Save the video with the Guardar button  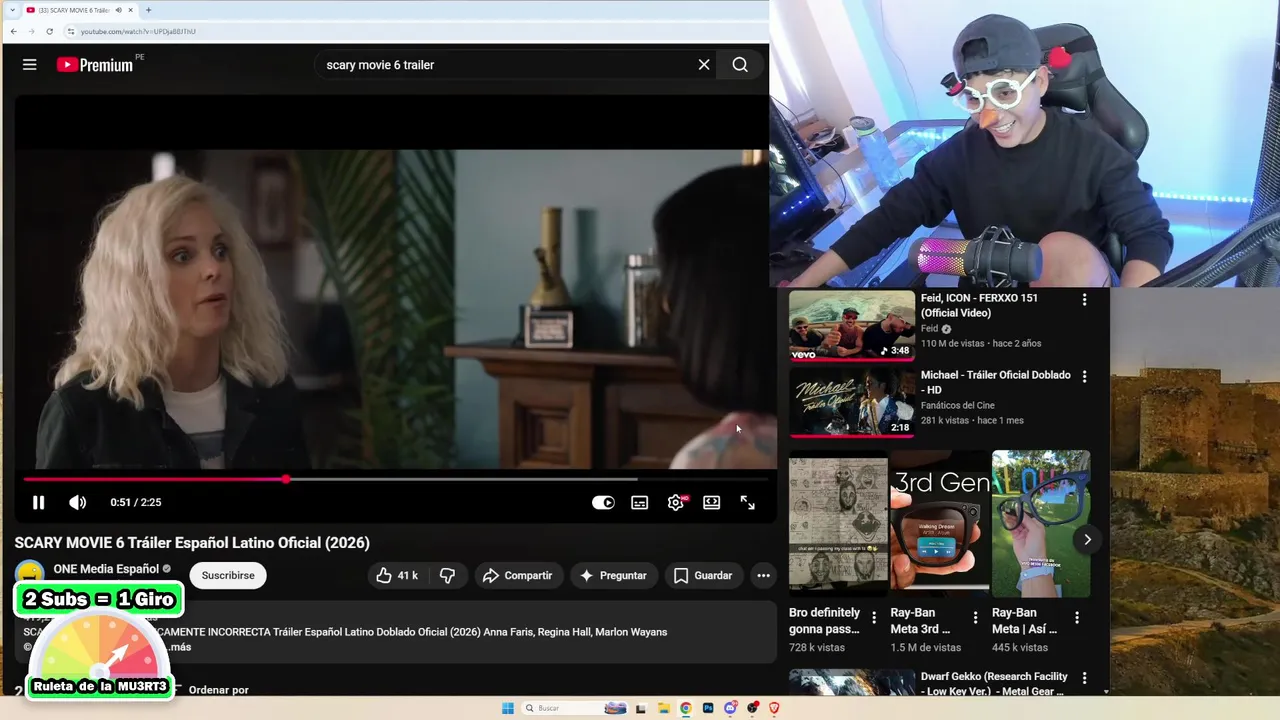703,575
